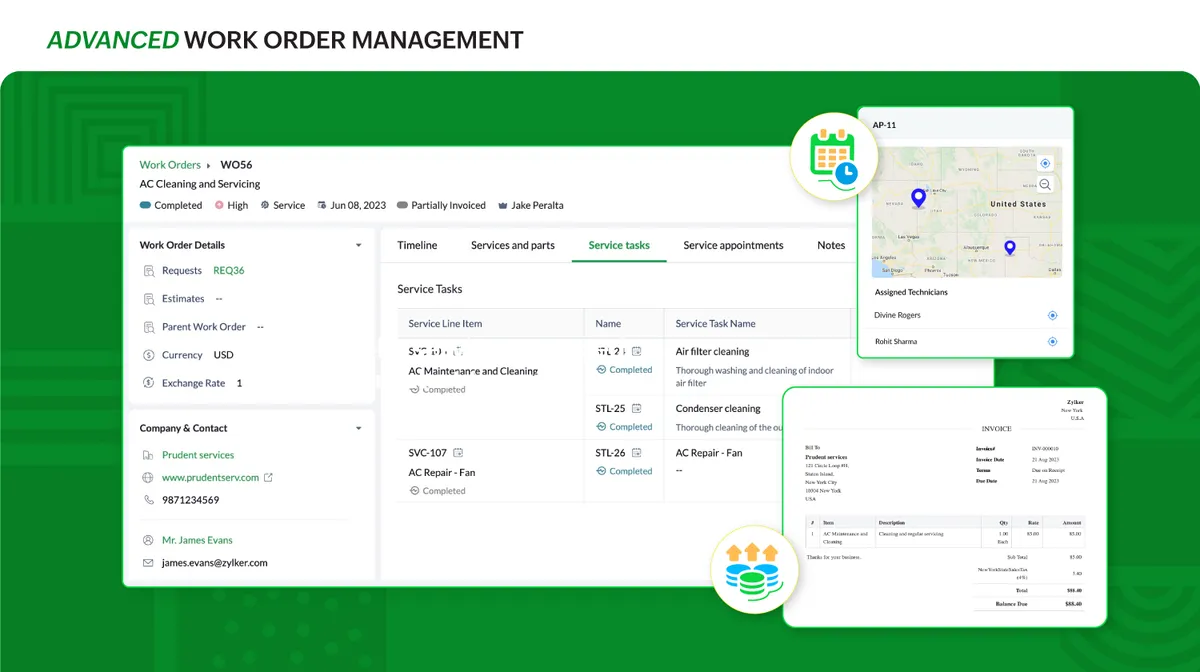Click the Completed status under AC Repair - Fan line item
The width and height of the screenshot is (1200, 672).
tap(437, 491)
